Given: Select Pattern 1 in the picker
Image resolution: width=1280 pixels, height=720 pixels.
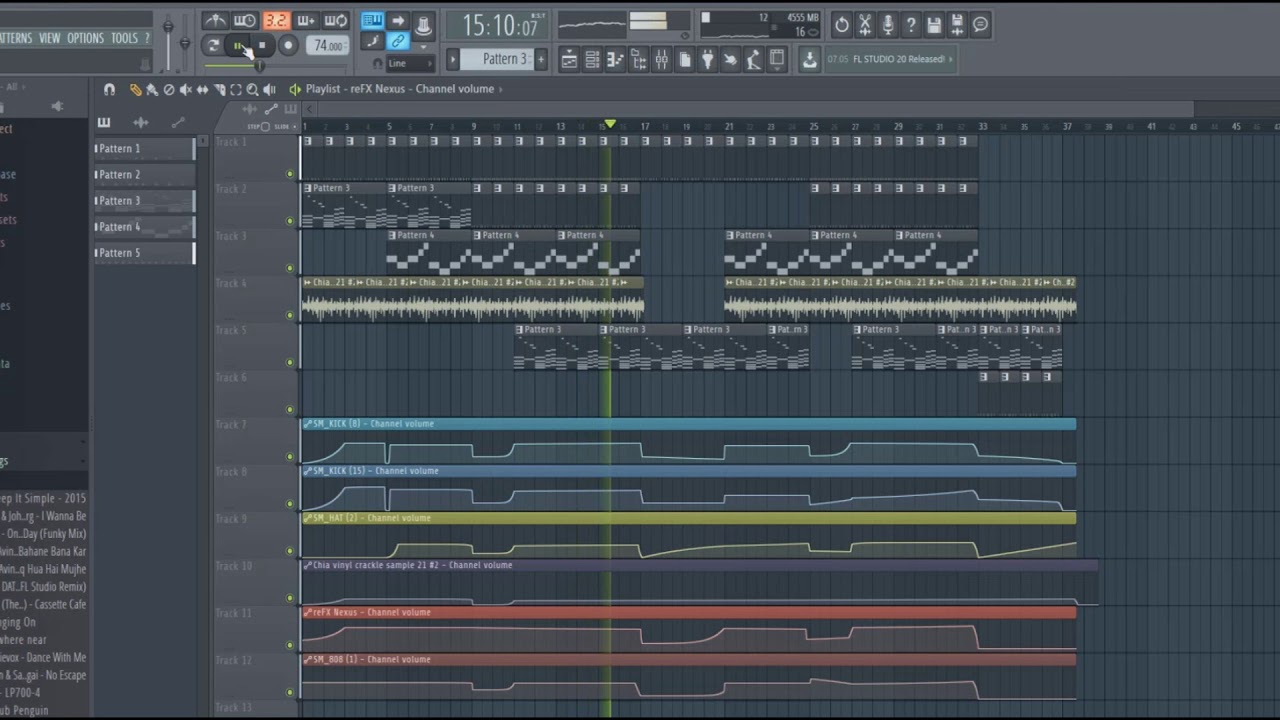Looking at the screenshot, I should point(144,148).
